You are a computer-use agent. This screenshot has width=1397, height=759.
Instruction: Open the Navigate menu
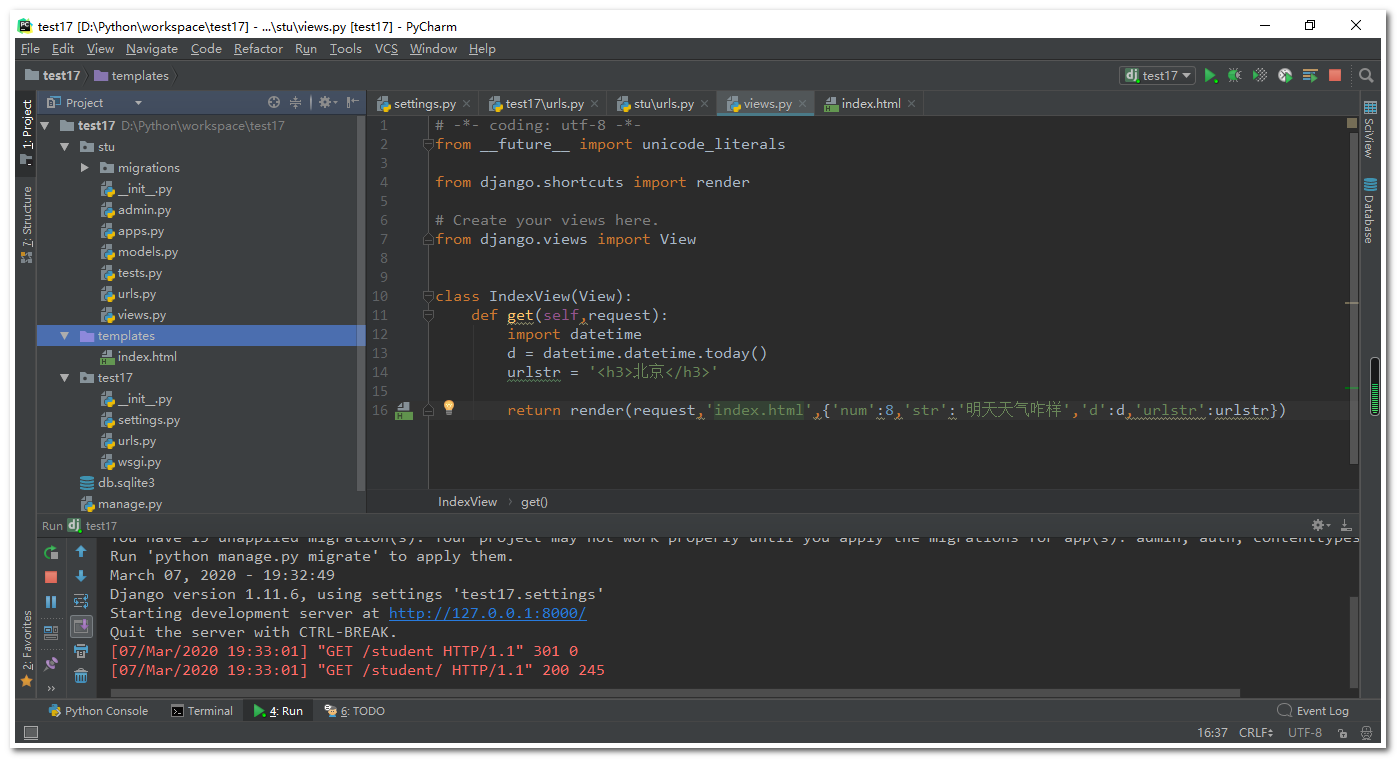[x=152, y=48]
